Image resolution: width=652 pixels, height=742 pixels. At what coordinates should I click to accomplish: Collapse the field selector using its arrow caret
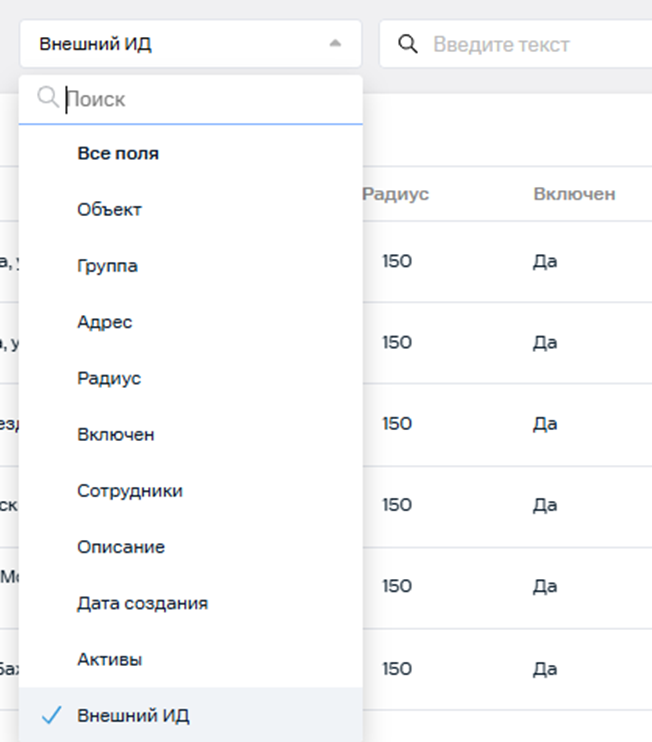tap(335, 44)
